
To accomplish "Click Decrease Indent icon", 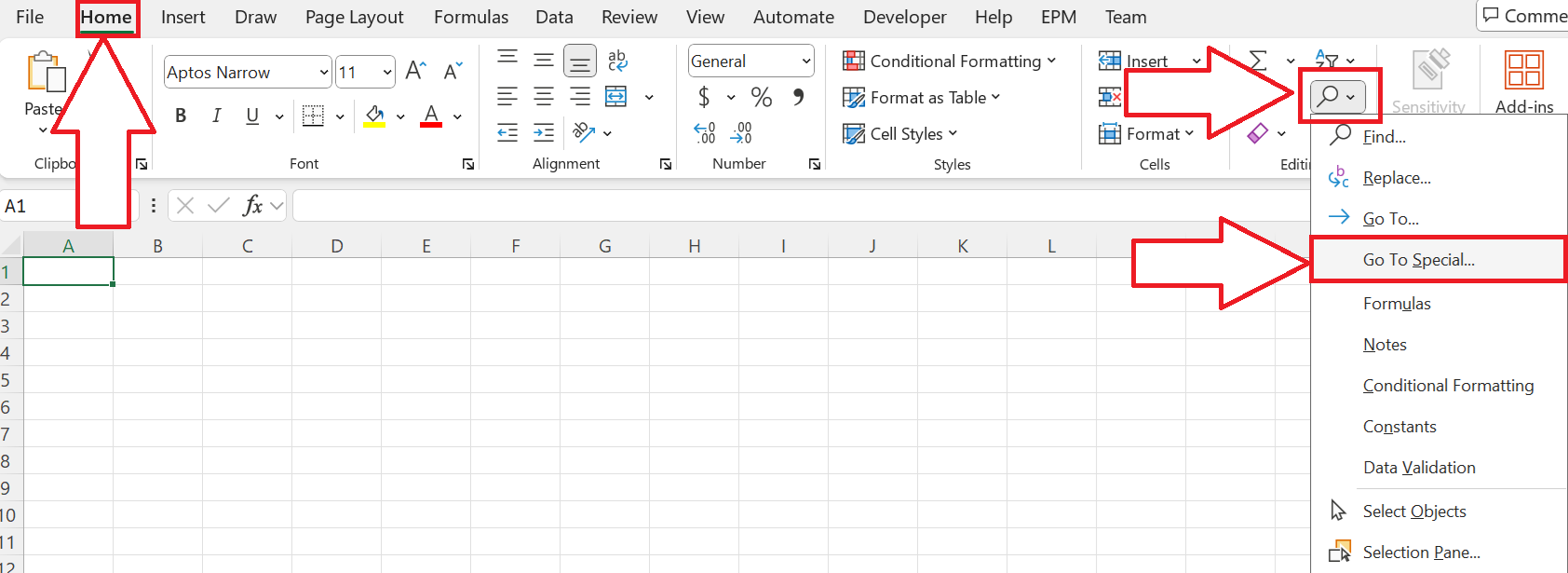I will tap(507, 132).
